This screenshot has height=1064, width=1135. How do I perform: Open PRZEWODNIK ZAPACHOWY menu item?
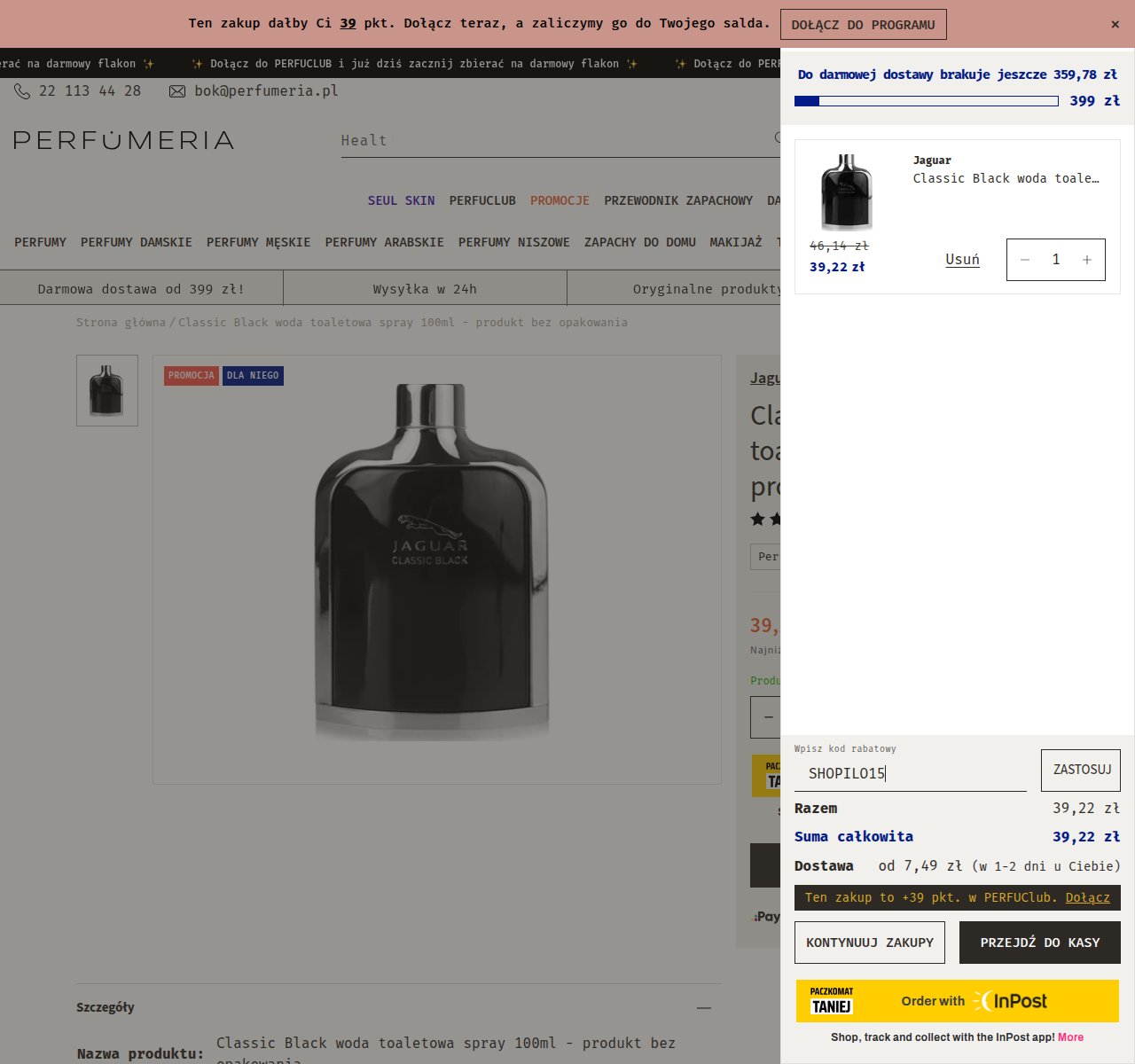point(678,200)
